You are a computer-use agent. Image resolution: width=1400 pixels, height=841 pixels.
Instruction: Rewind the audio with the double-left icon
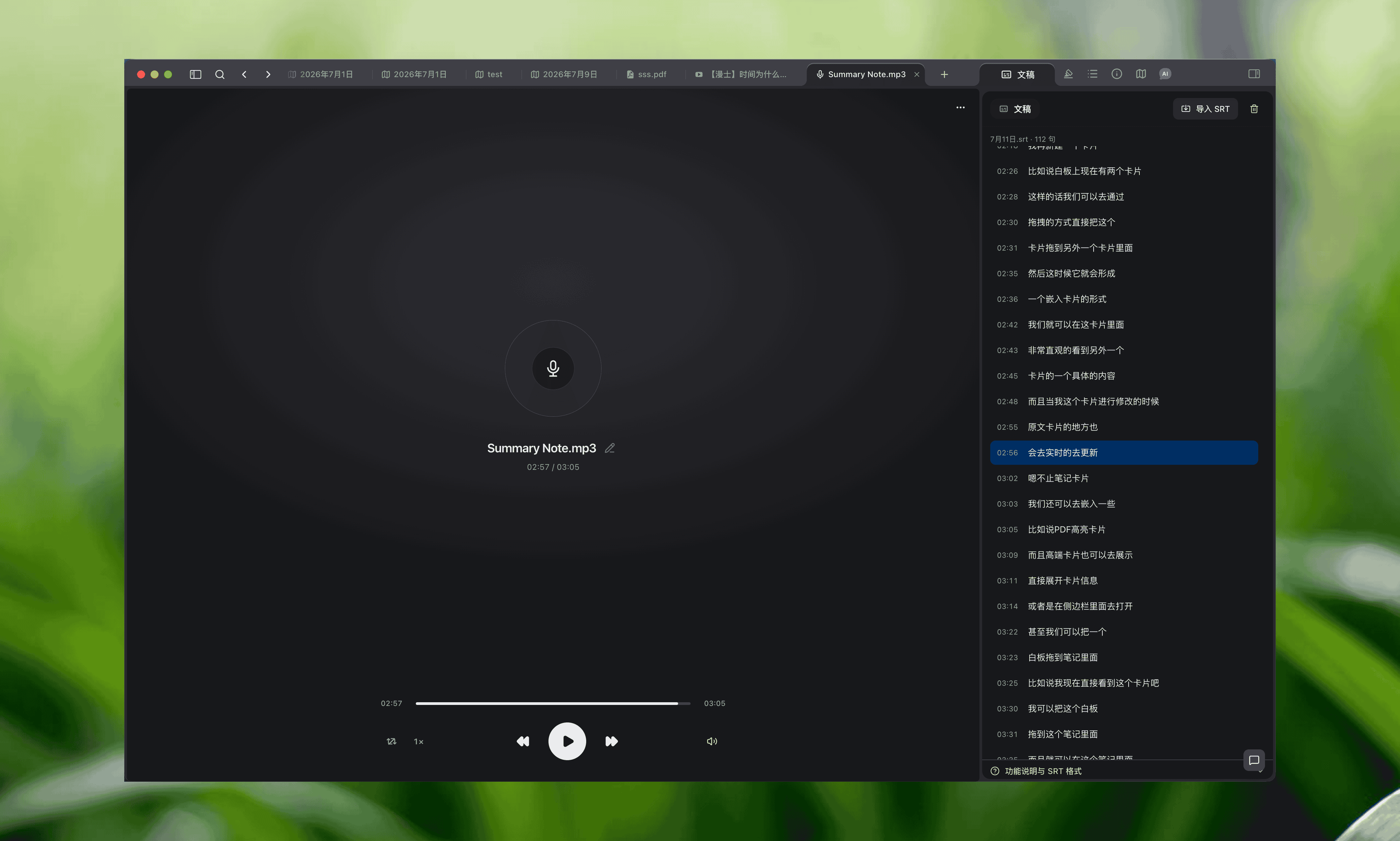[523, 741]
